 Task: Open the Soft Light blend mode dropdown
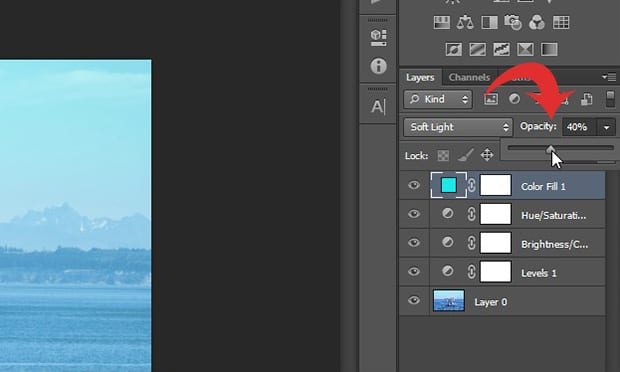[458, 127]
